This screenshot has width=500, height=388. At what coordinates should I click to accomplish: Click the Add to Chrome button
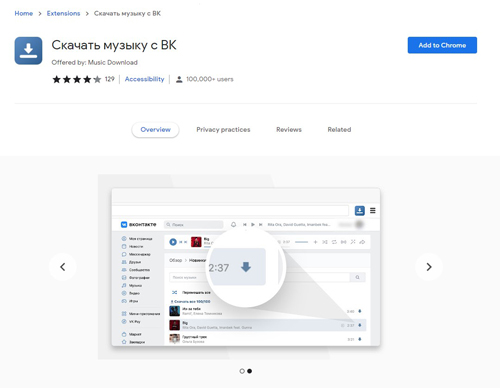[x=442, y=45]
